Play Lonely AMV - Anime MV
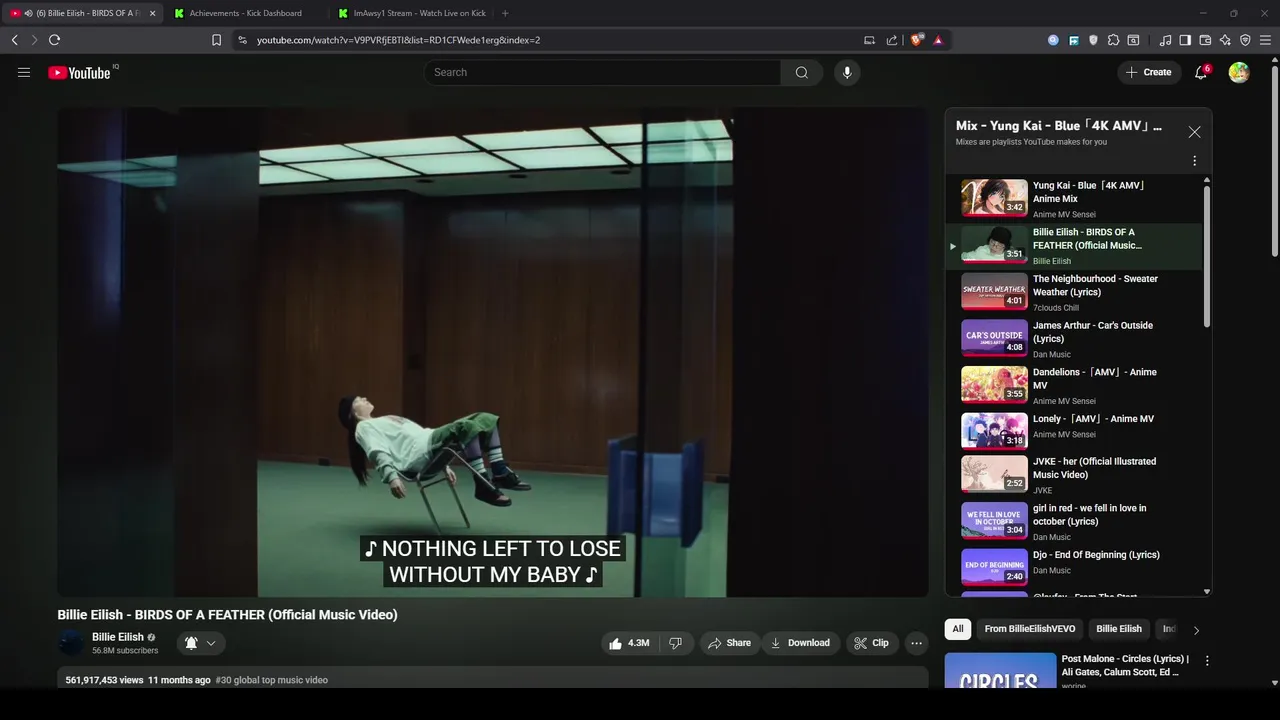Image resolution: width=1280 pixels, height=720 pixels. [1076, 431]
